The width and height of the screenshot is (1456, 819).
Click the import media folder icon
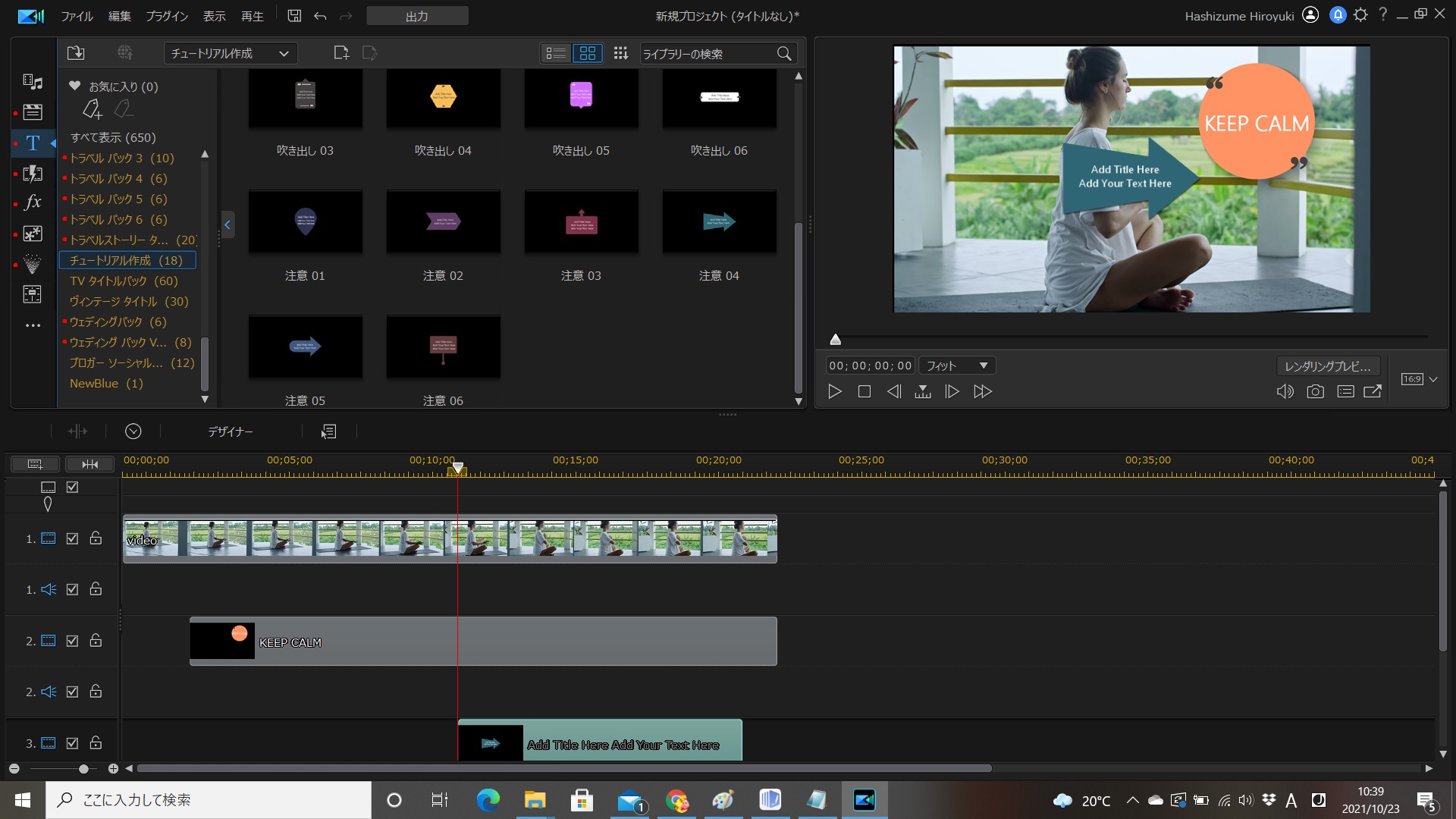pos(76,53)
